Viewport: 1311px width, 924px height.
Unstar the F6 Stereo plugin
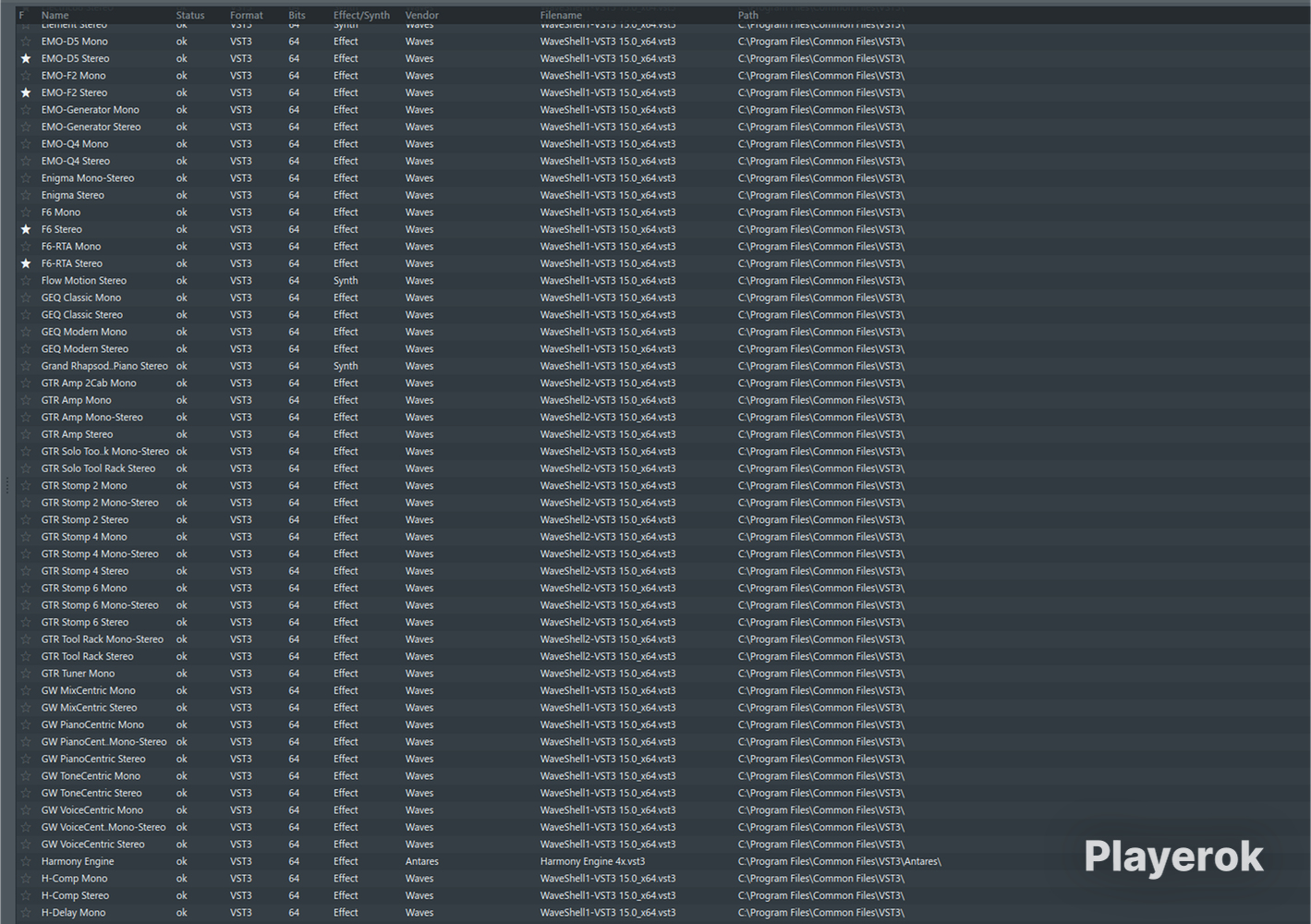(x=26, y=229)
